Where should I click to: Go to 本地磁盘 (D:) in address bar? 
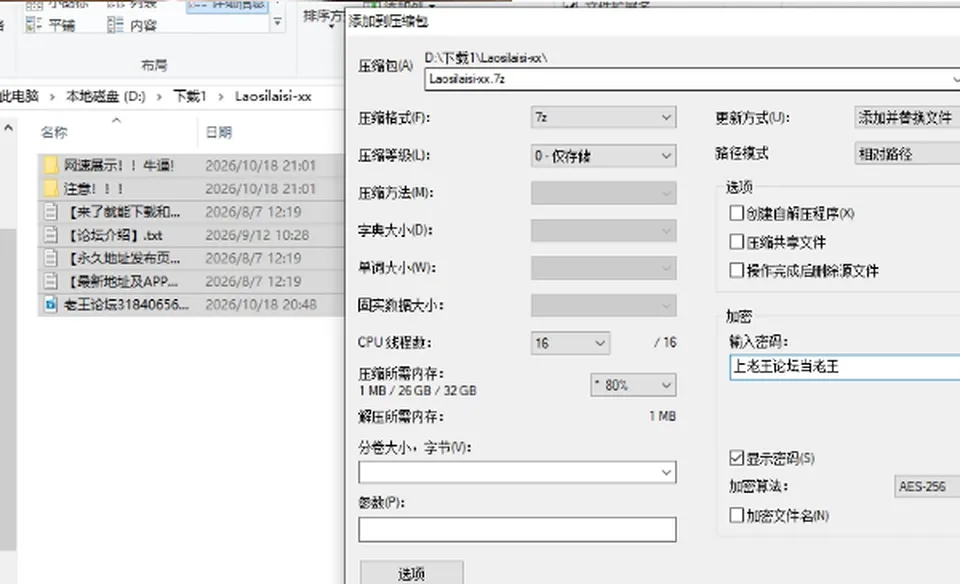point(105,97)
